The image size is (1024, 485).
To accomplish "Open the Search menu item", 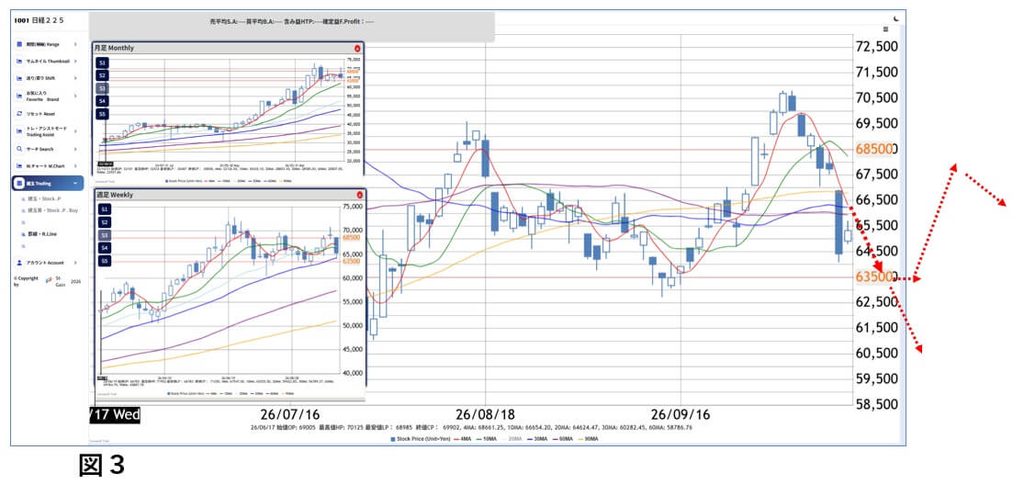I will [47, 149].
